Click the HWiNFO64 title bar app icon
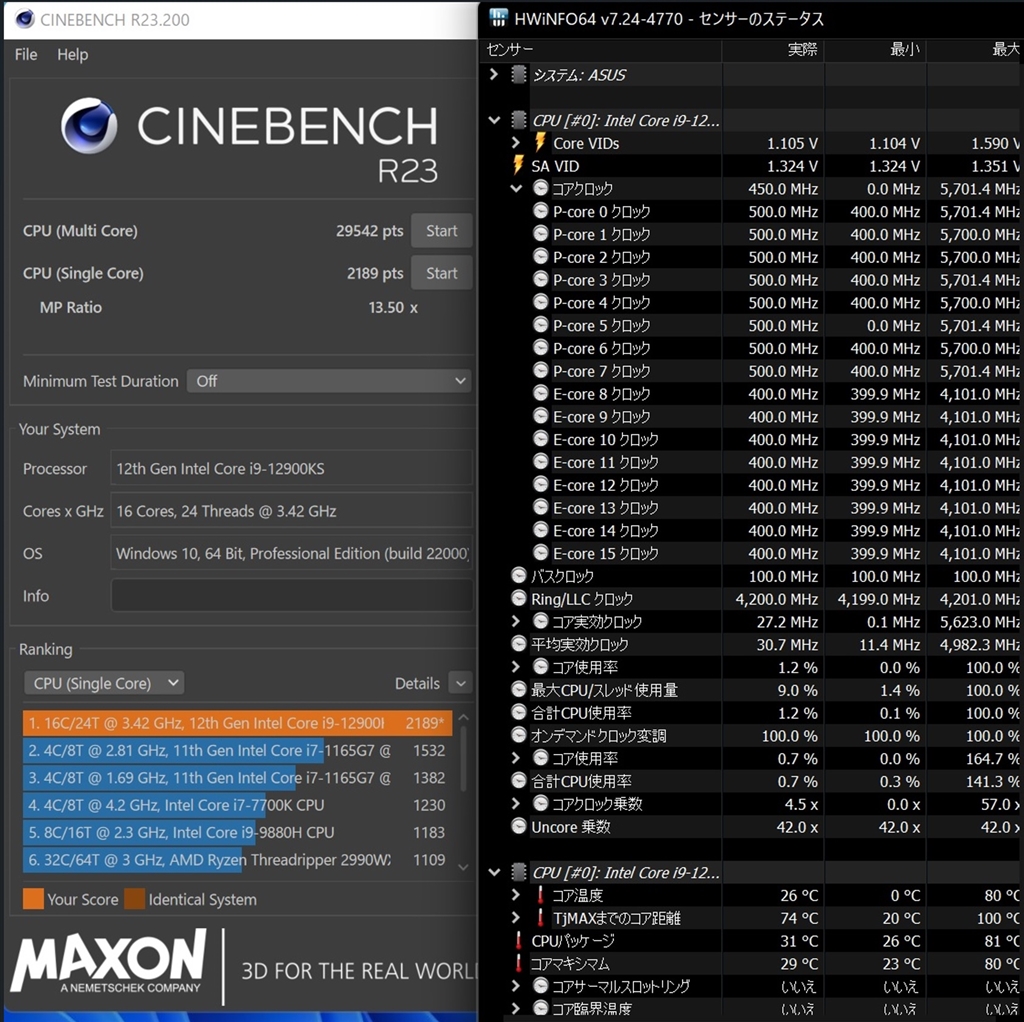Image resolution: width=1024 pixels, height=1022 pixels. pyautogui.click(x=498, y=18)
